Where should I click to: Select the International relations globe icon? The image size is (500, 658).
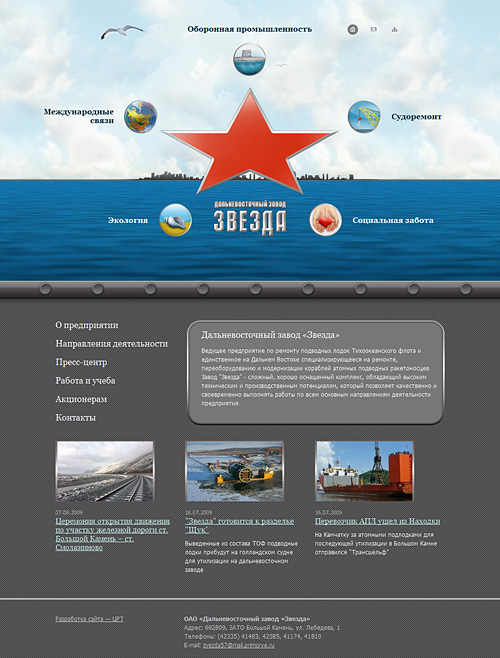(141, 117)
